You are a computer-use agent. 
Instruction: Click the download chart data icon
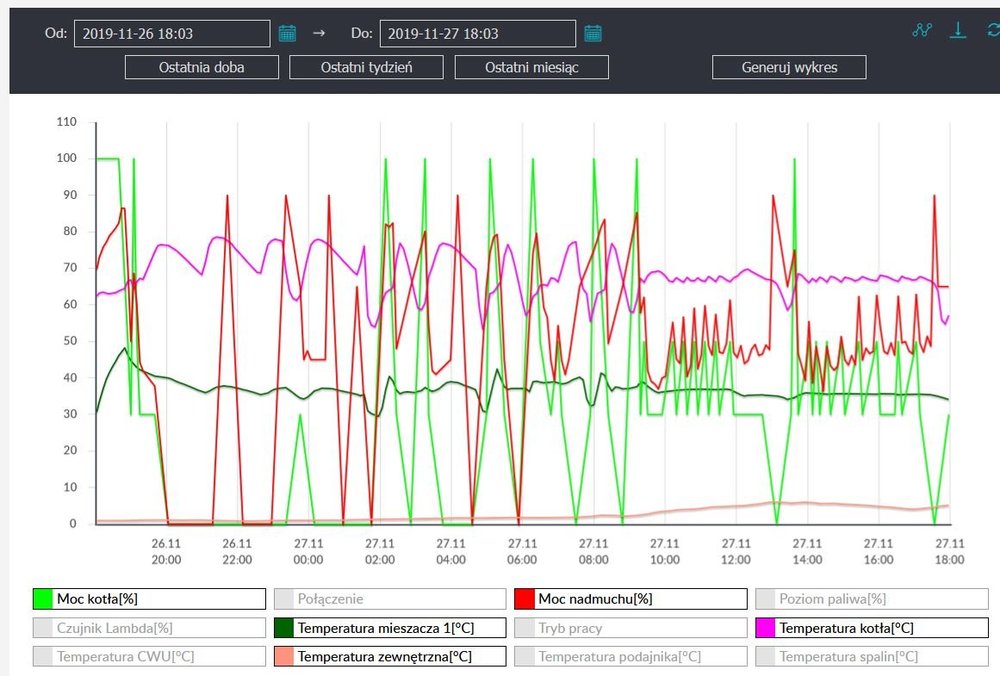(958, 30)
